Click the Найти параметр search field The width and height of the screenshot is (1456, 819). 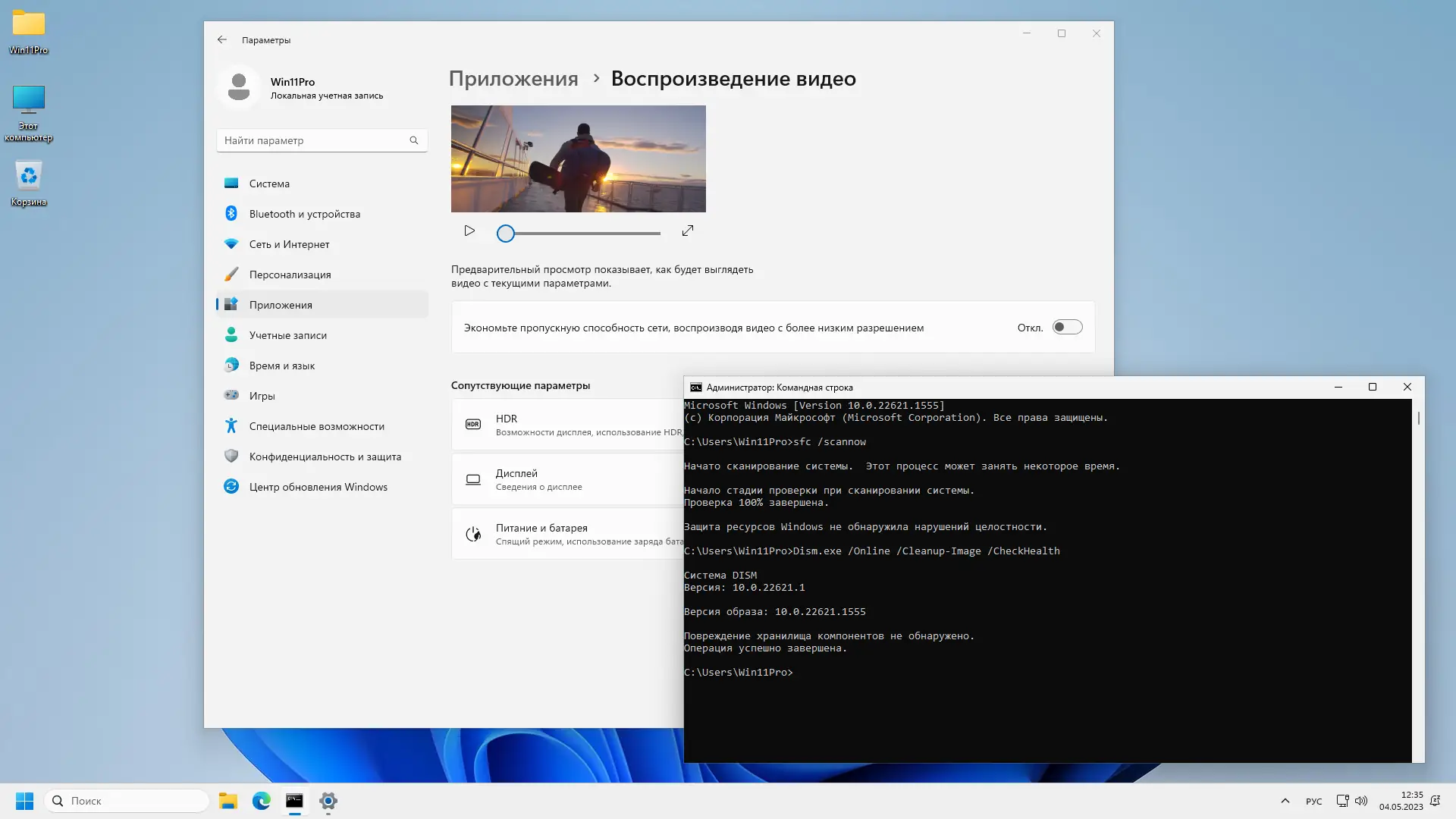point(322,140)
